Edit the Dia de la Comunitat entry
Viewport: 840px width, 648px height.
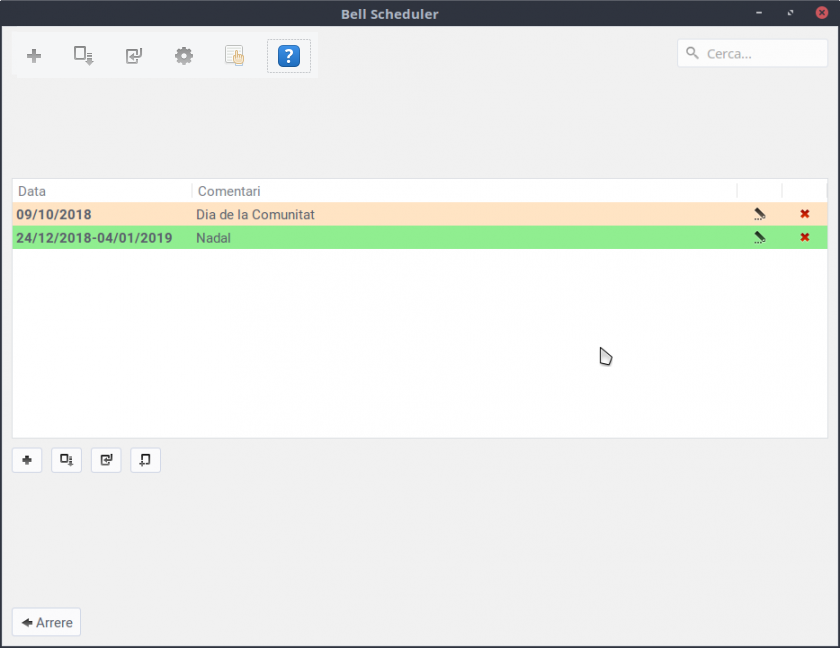pos(760,214)
